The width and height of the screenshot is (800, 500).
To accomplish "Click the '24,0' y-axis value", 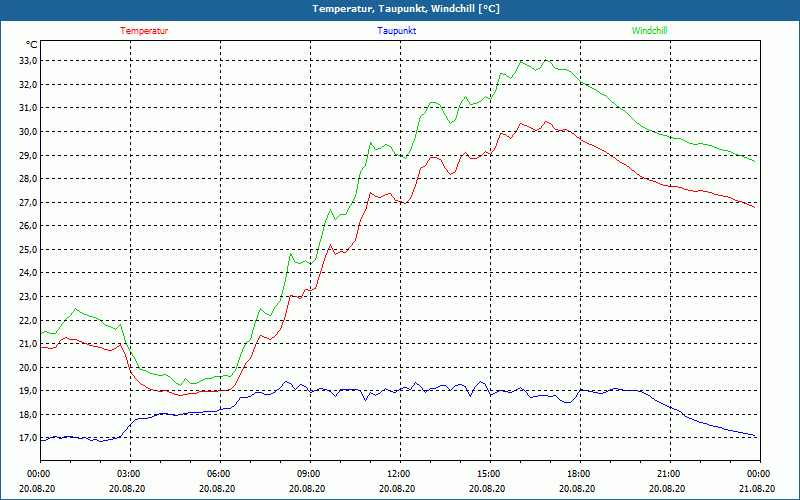I will click(28, 272).
